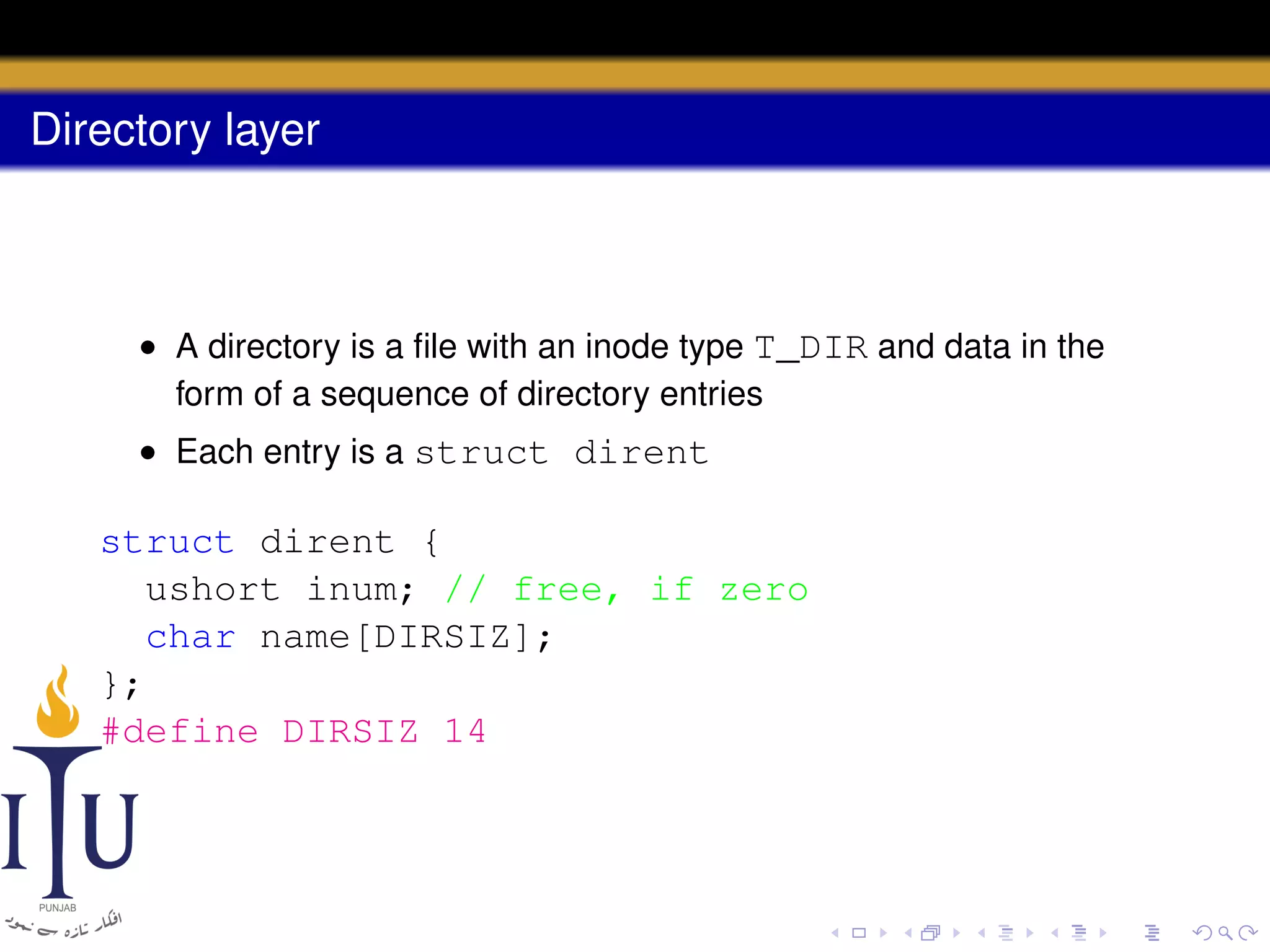Click the go-back circular arrow icon

(x=1202, y=933)
